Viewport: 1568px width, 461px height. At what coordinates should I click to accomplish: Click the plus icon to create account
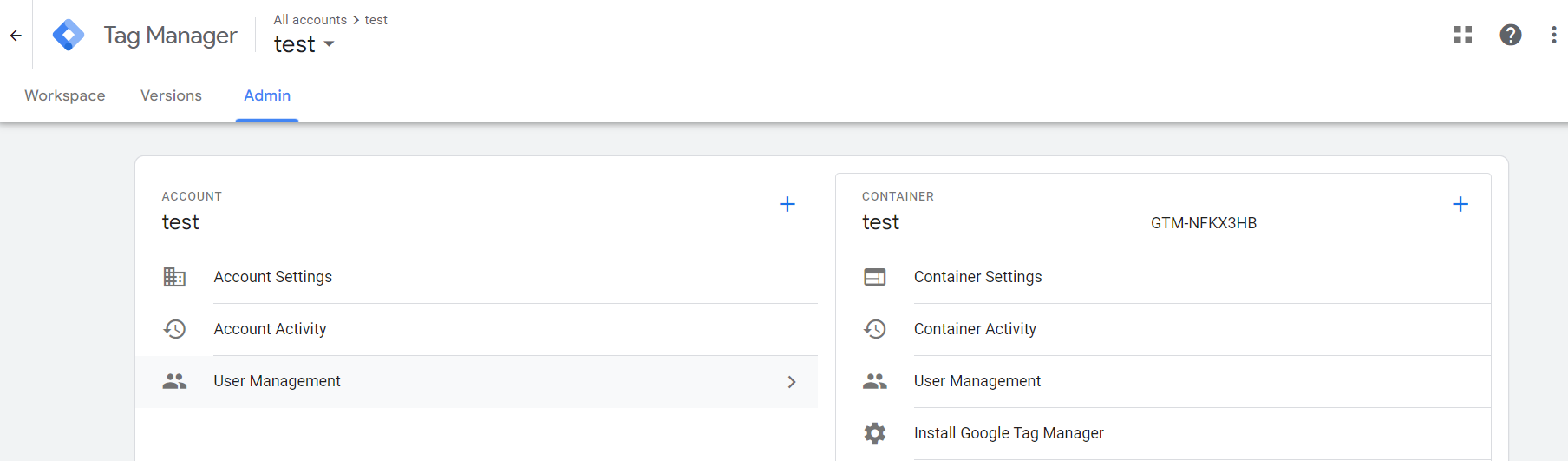coord(787,204)
